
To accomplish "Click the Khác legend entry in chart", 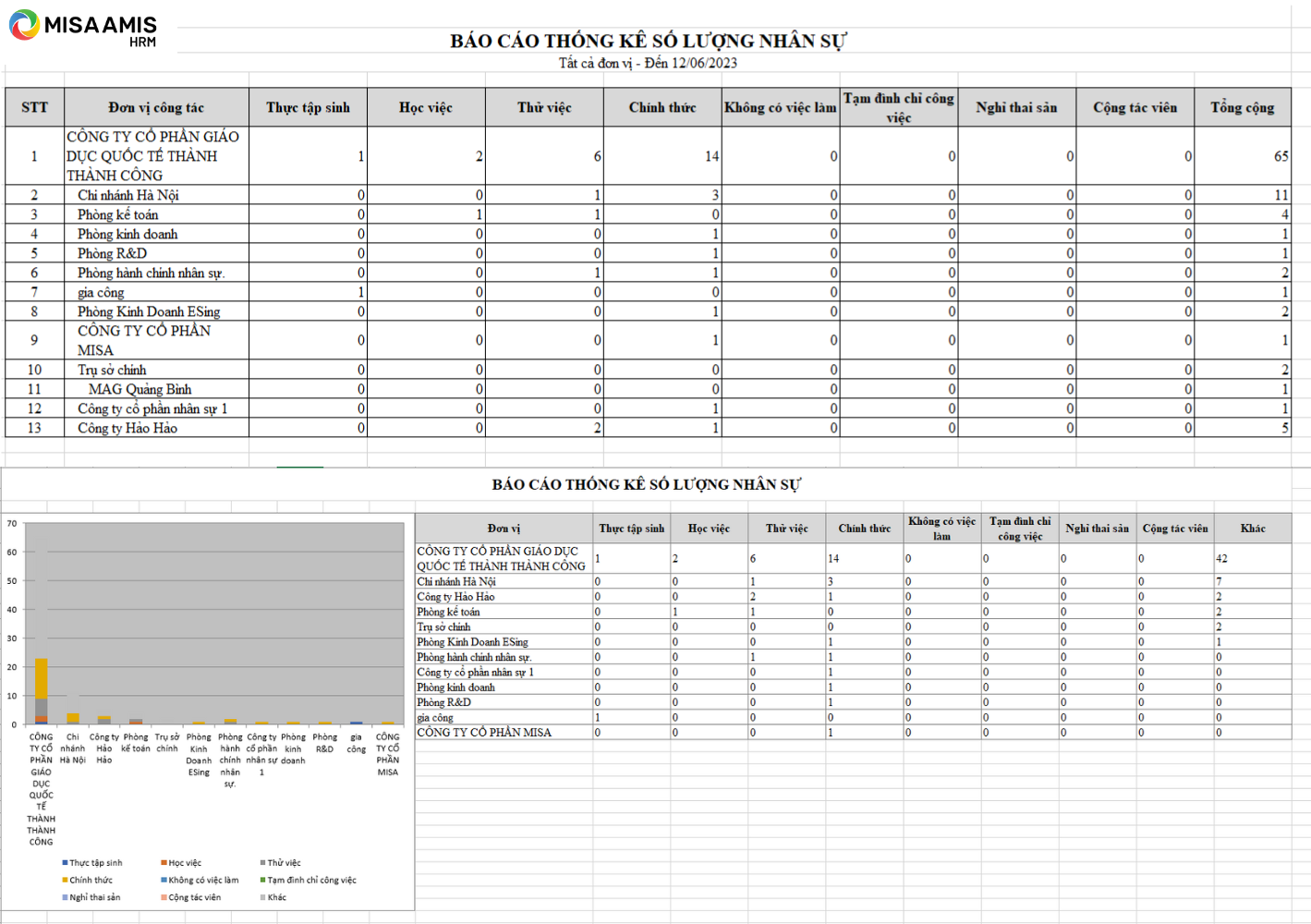I will 276,897.
